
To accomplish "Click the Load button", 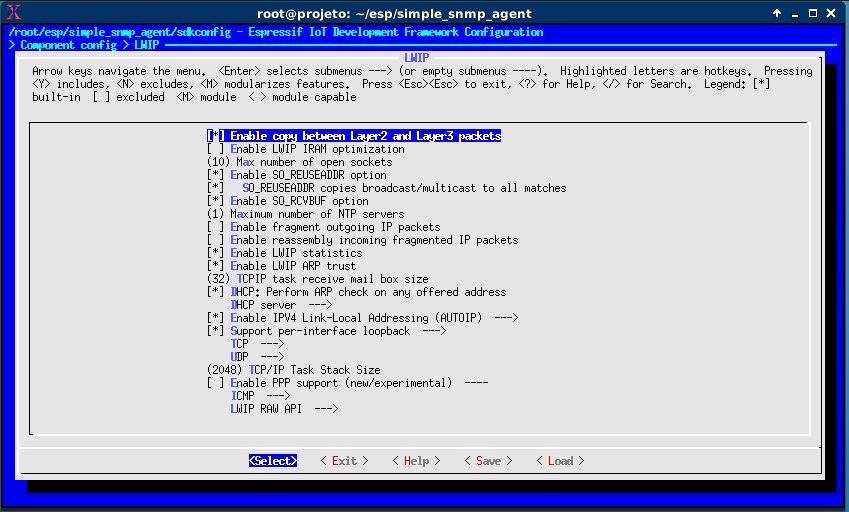I will tap(560, 461).
